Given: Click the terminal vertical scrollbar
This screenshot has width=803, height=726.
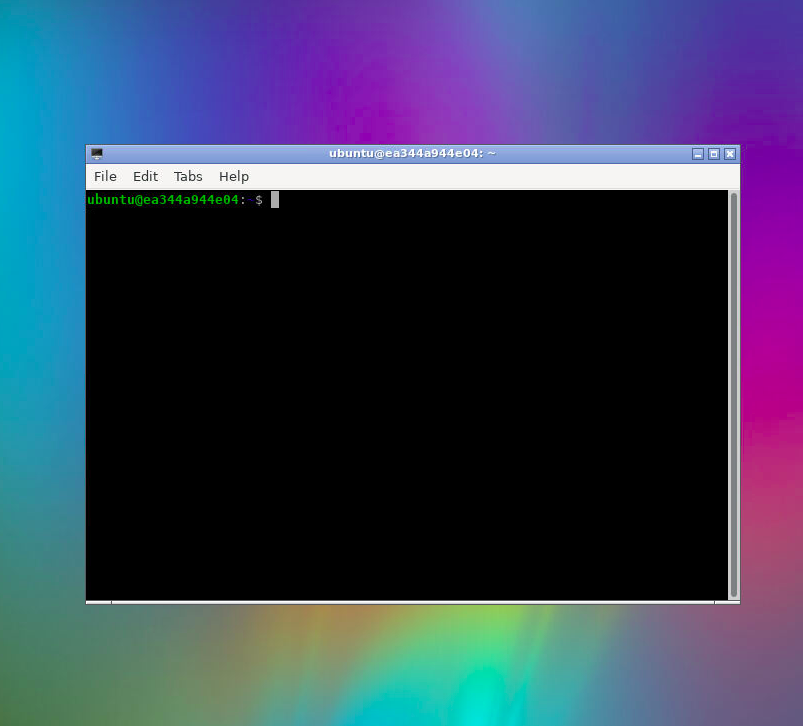Looking at the screenshot, I should 733,395.
